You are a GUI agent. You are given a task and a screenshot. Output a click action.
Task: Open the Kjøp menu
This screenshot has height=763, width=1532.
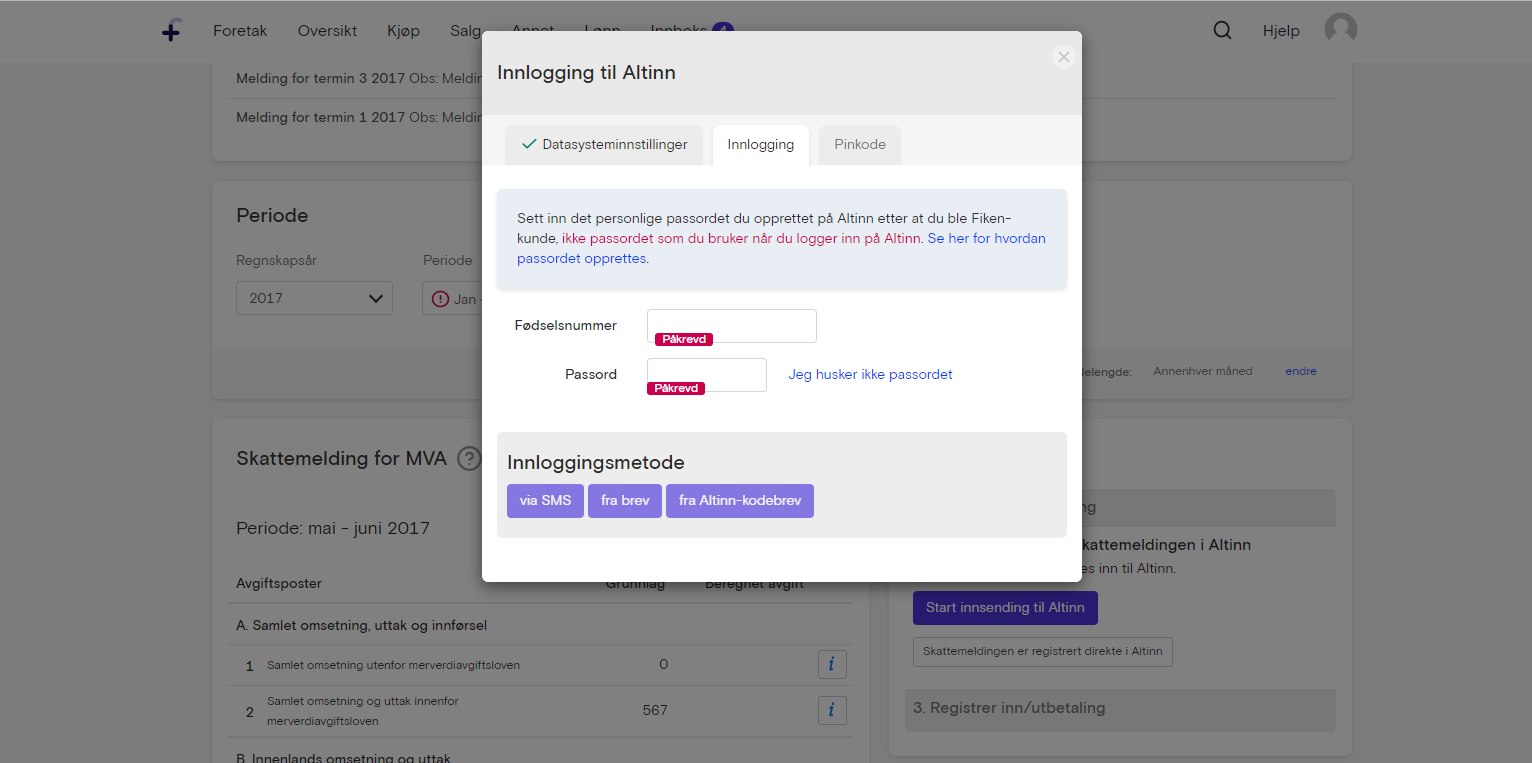click(403, 31)
